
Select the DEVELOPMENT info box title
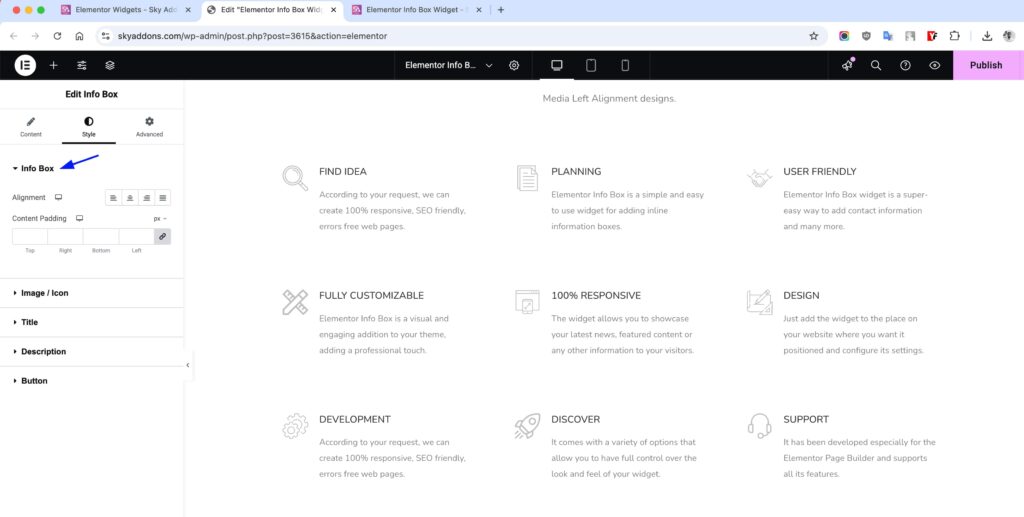(x=355, y=420)
